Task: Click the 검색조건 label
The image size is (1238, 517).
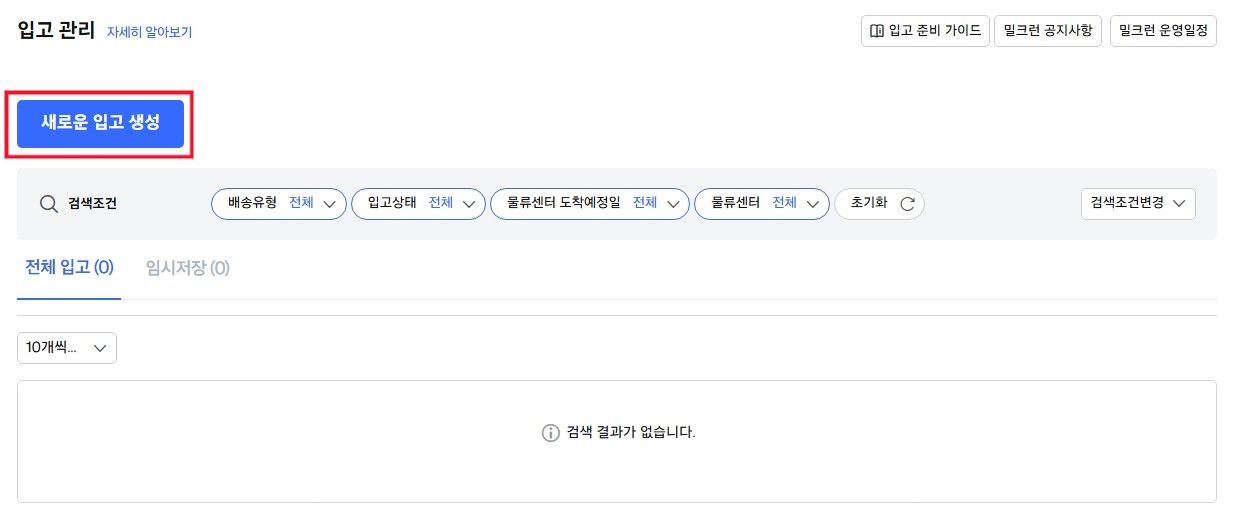Action: [92, 204]
